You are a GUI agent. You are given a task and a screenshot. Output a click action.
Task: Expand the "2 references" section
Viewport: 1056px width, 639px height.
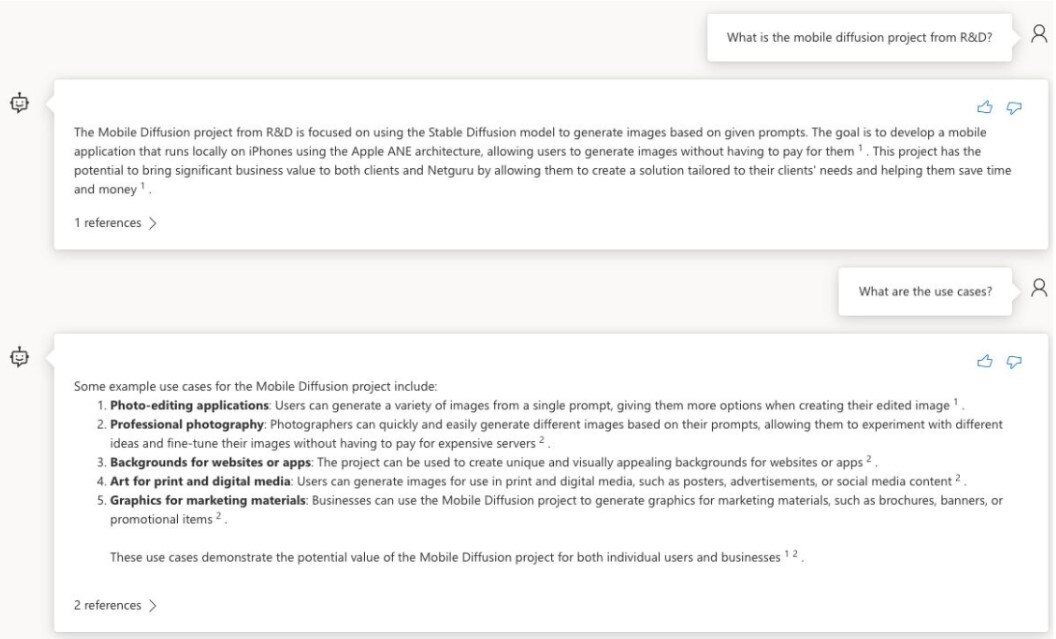(115, 605)
